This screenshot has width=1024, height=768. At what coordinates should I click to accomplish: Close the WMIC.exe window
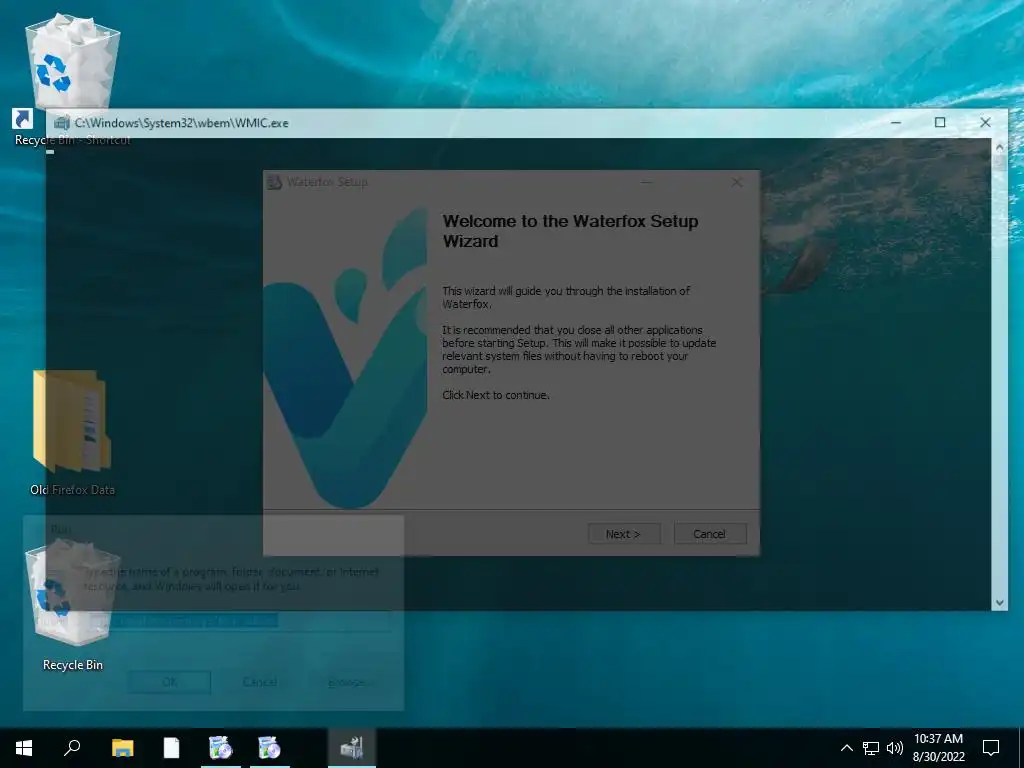click(985, 123)
